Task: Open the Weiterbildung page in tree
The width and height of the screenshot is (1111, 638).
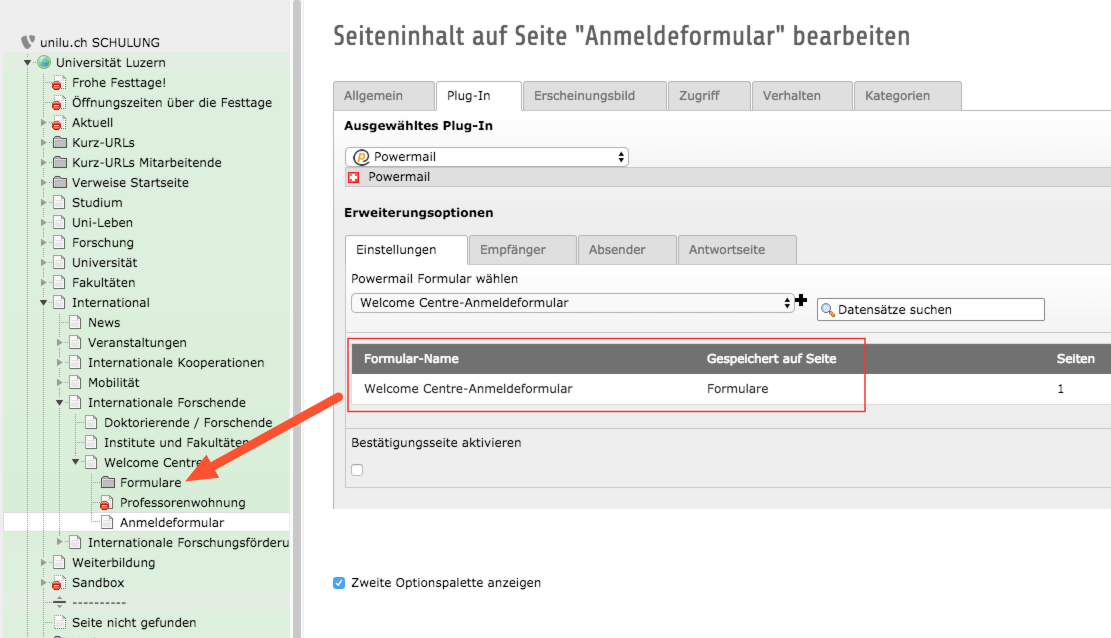Action: (x=113, y=563)
